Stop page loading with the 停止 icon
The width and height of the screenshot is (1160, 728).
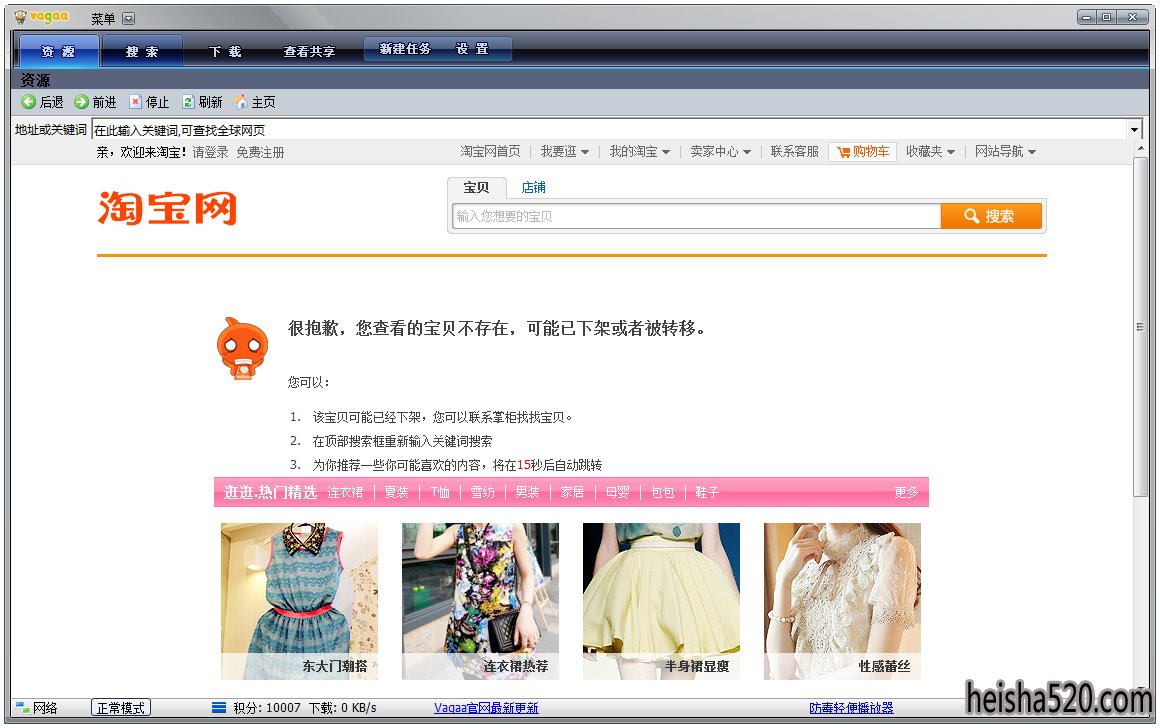[x=135, y=102]
